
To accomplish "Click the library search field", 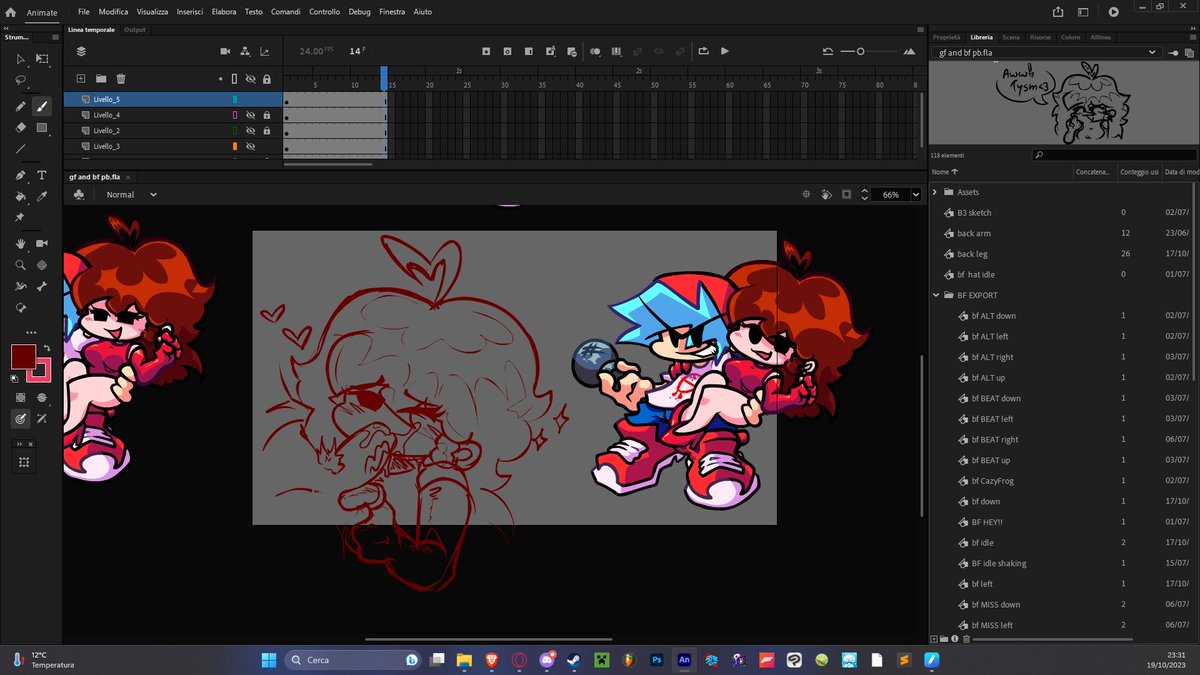I will click(x=1114, y=155).
